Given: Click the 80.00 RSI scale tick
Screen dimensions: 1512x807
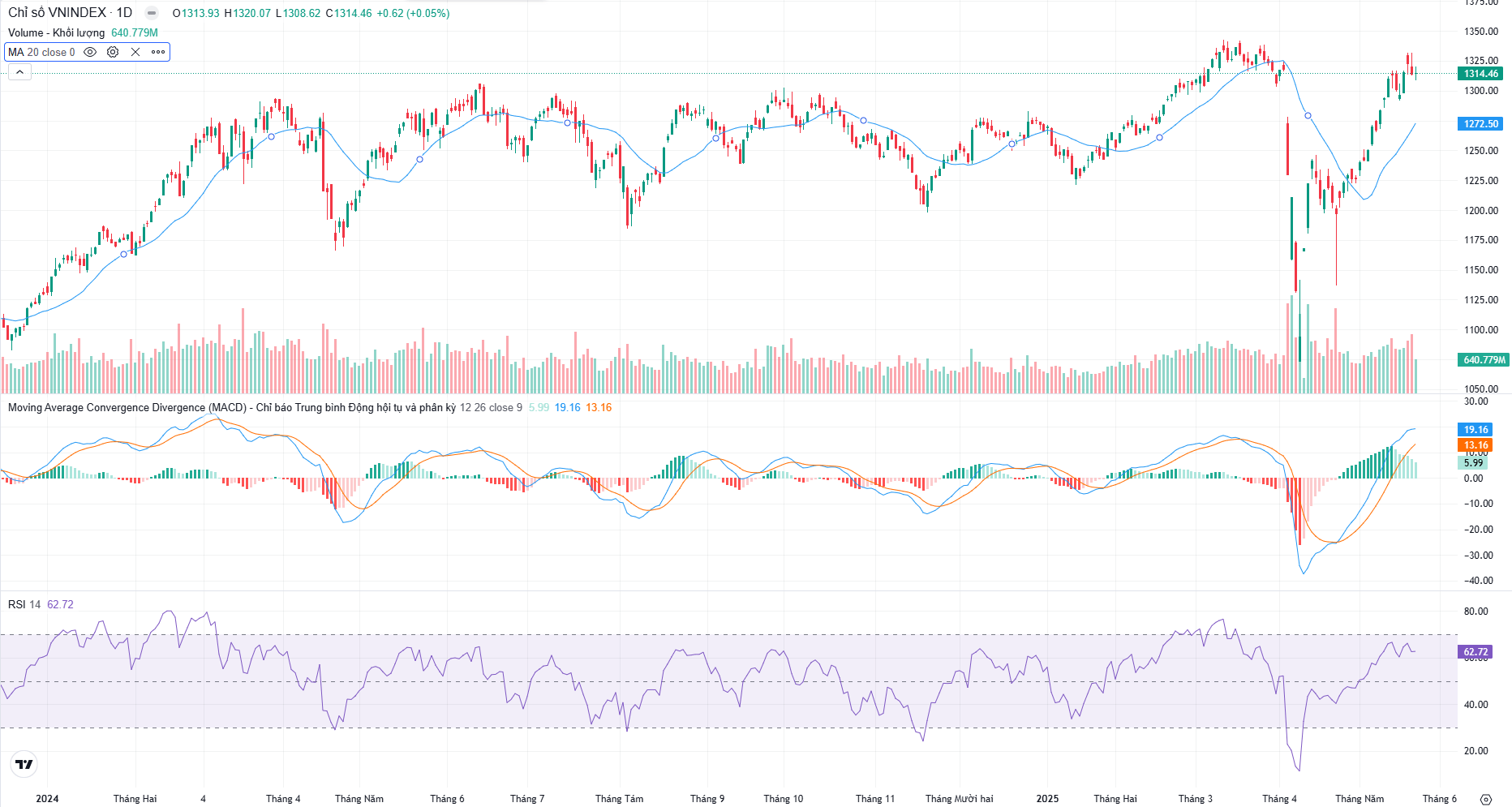Looking at the screenshot, I should pos(1476,612).
